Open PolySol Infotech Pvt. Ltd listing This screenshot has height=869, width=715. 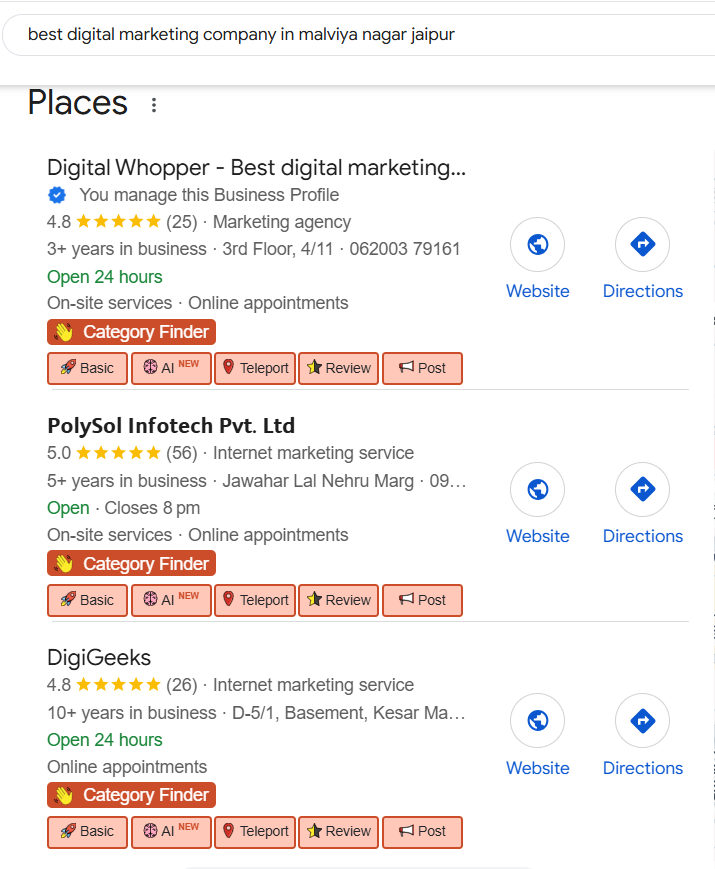[171, 426]
